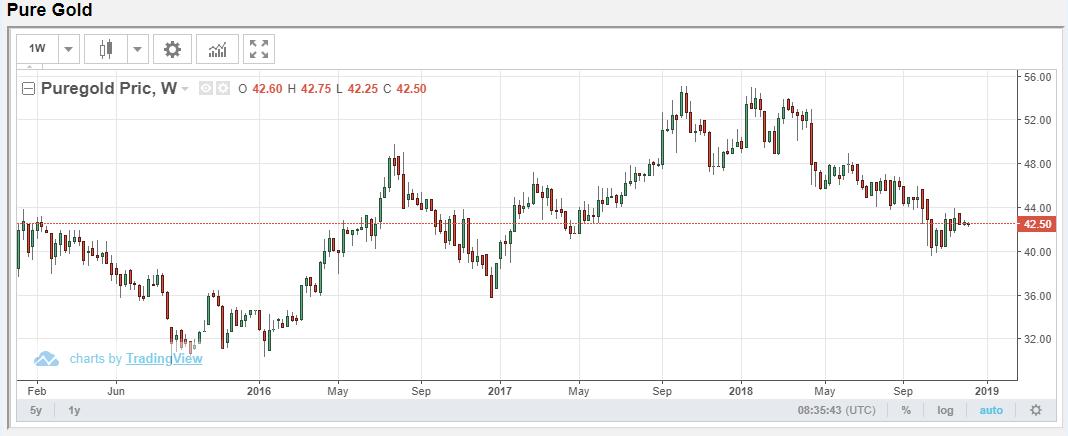Viewport: 1068px width, 436px height.
Task: Switch to the 1y date range
Action: click(74, 410)
